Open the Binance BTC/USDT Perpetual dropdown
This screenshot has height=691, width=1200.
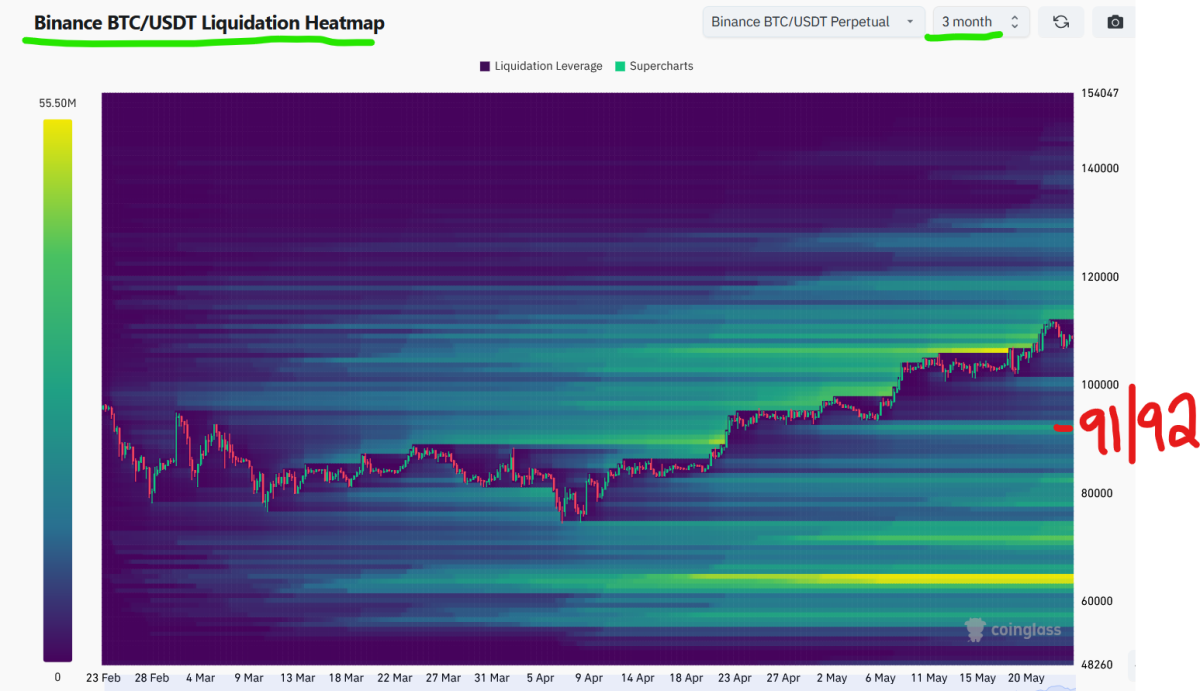(x=813, y=21)
